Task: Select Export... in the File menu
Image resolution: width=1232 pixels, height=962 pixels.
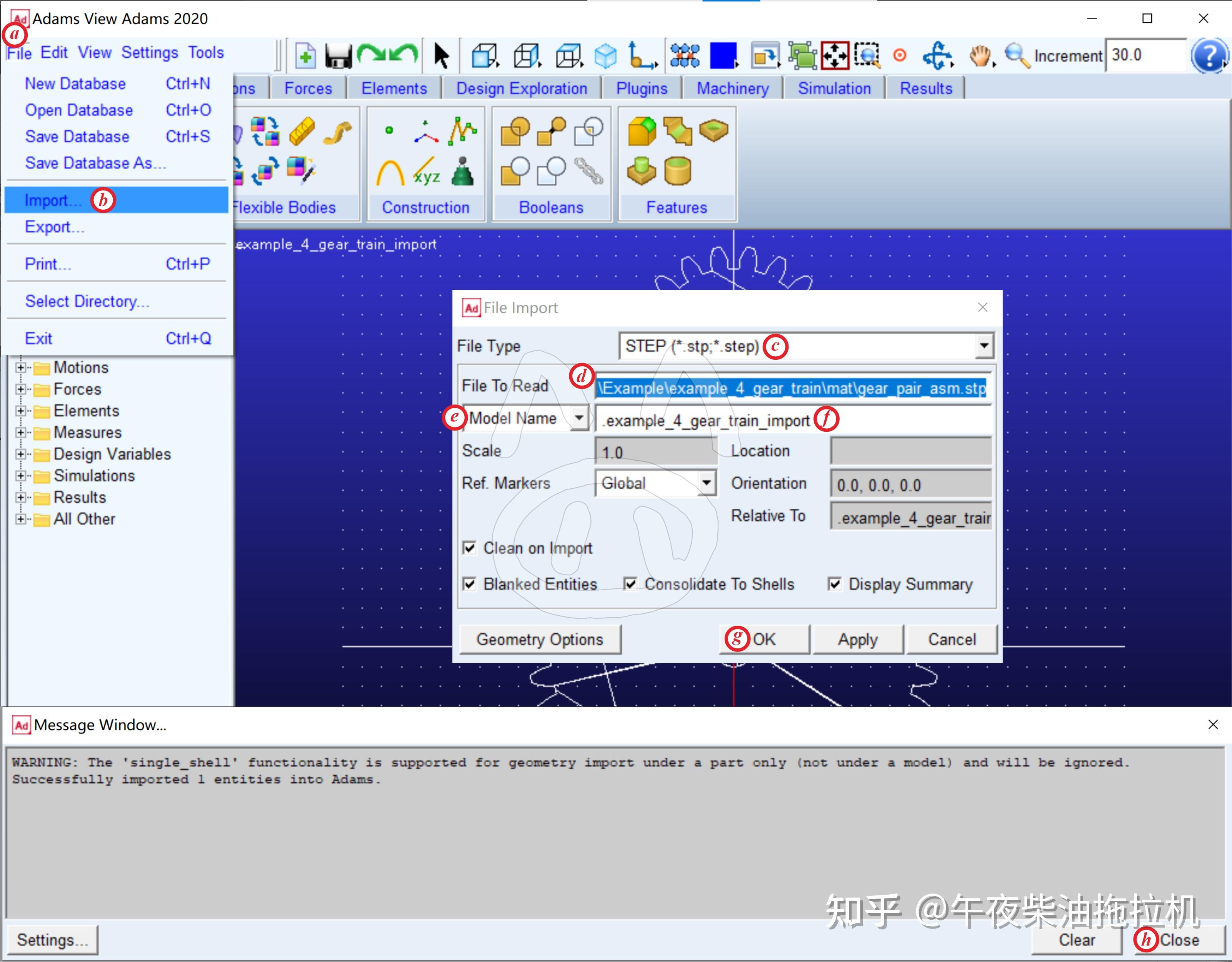Action: [116, 227]
